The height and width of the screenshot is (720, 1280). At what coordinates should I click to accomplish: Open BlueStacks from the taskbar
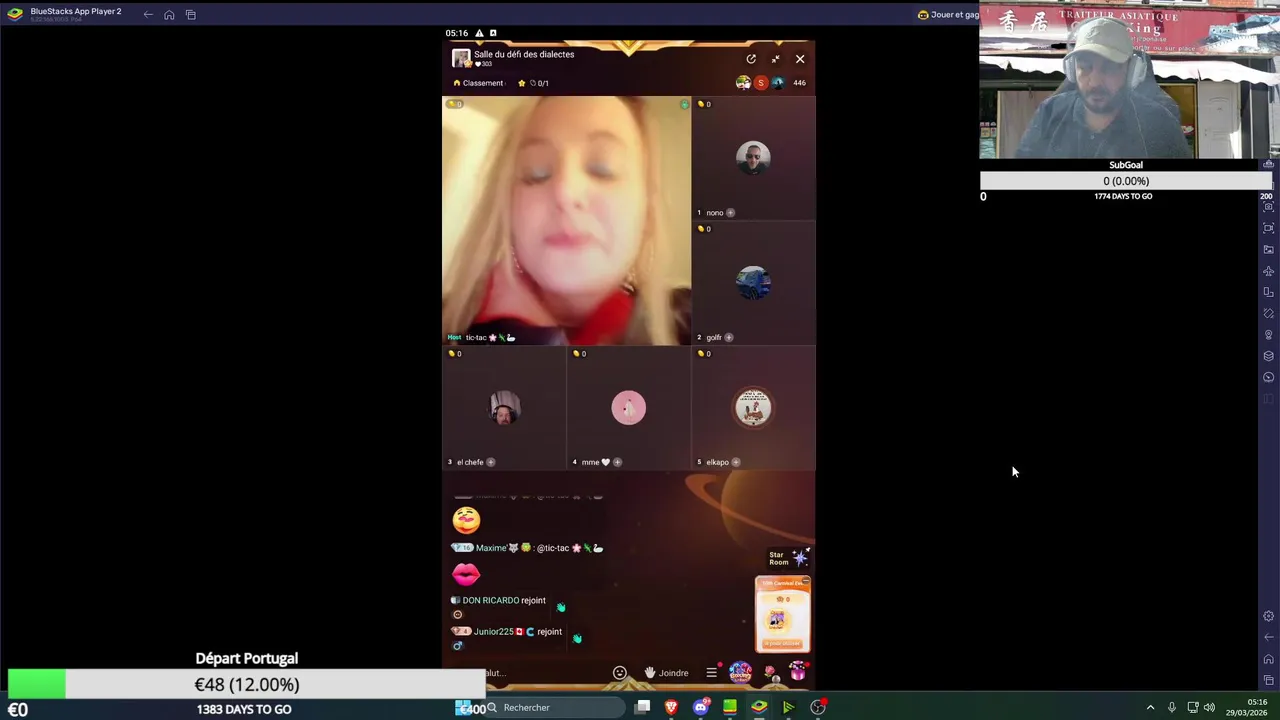click(x=759, y=708)
